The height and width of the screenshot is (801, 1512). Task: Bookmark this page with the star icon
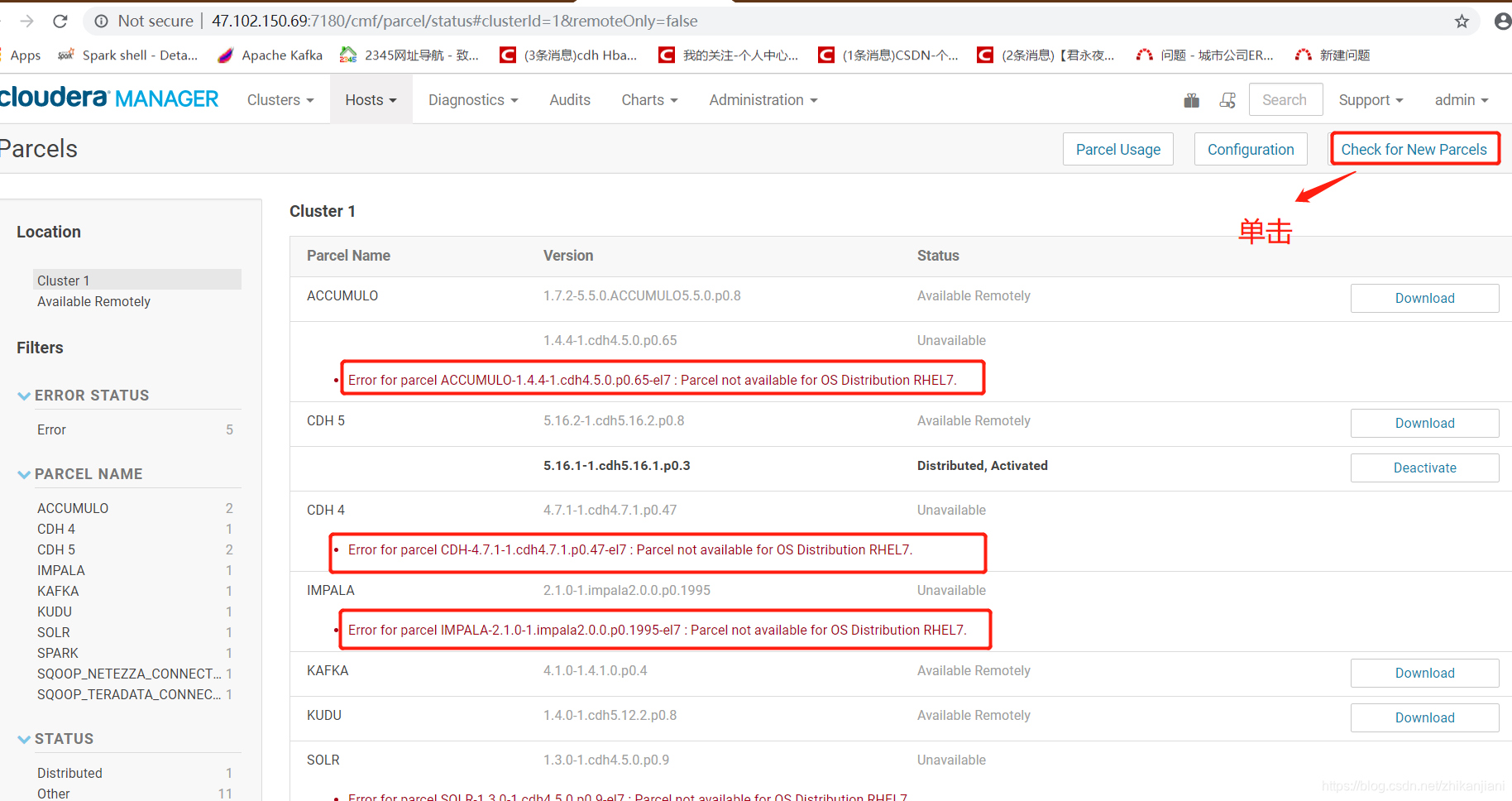(x=1462, y=22)
